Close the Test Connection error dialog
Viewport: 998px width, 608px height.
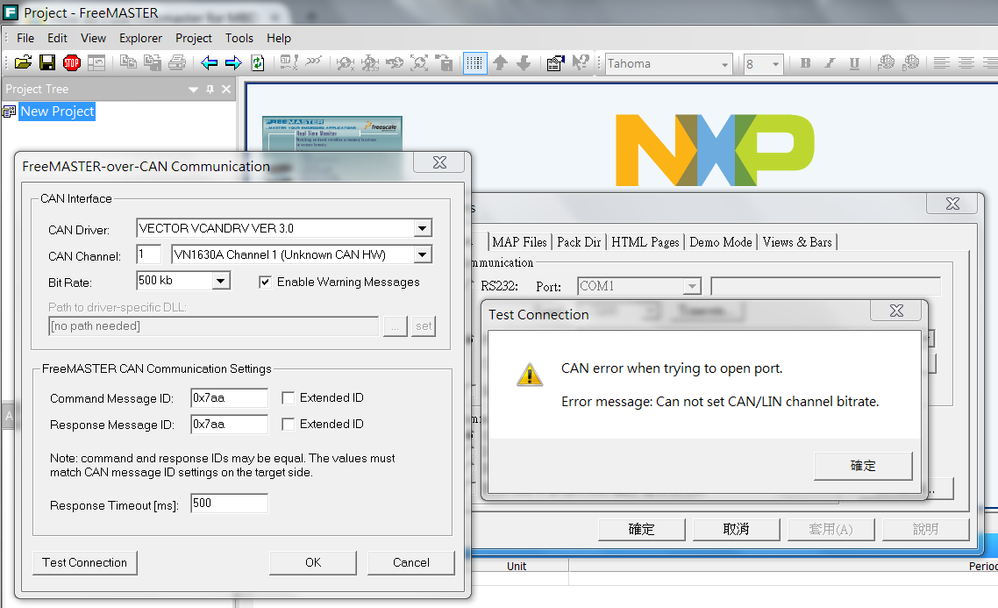coord(896,311)
